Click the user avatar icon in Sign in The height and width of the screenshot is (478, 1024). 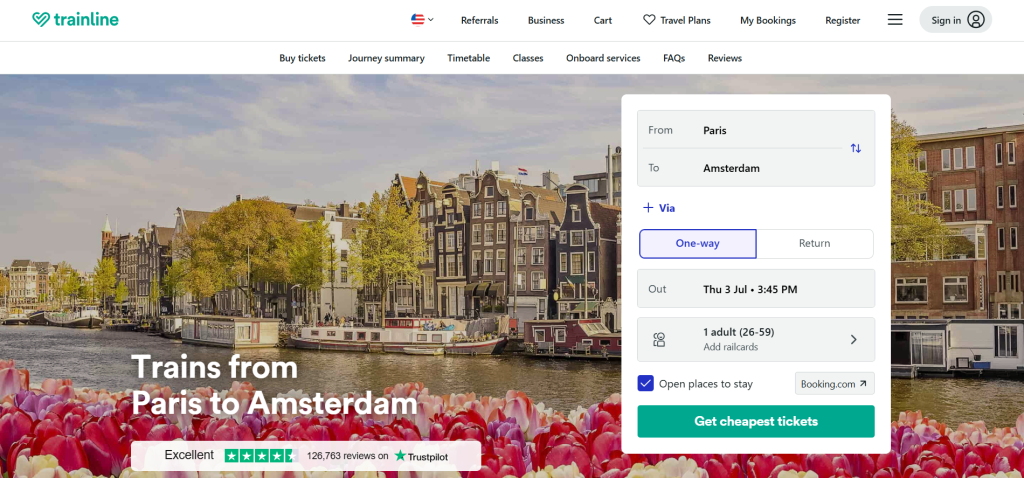[x=976, y=20]
